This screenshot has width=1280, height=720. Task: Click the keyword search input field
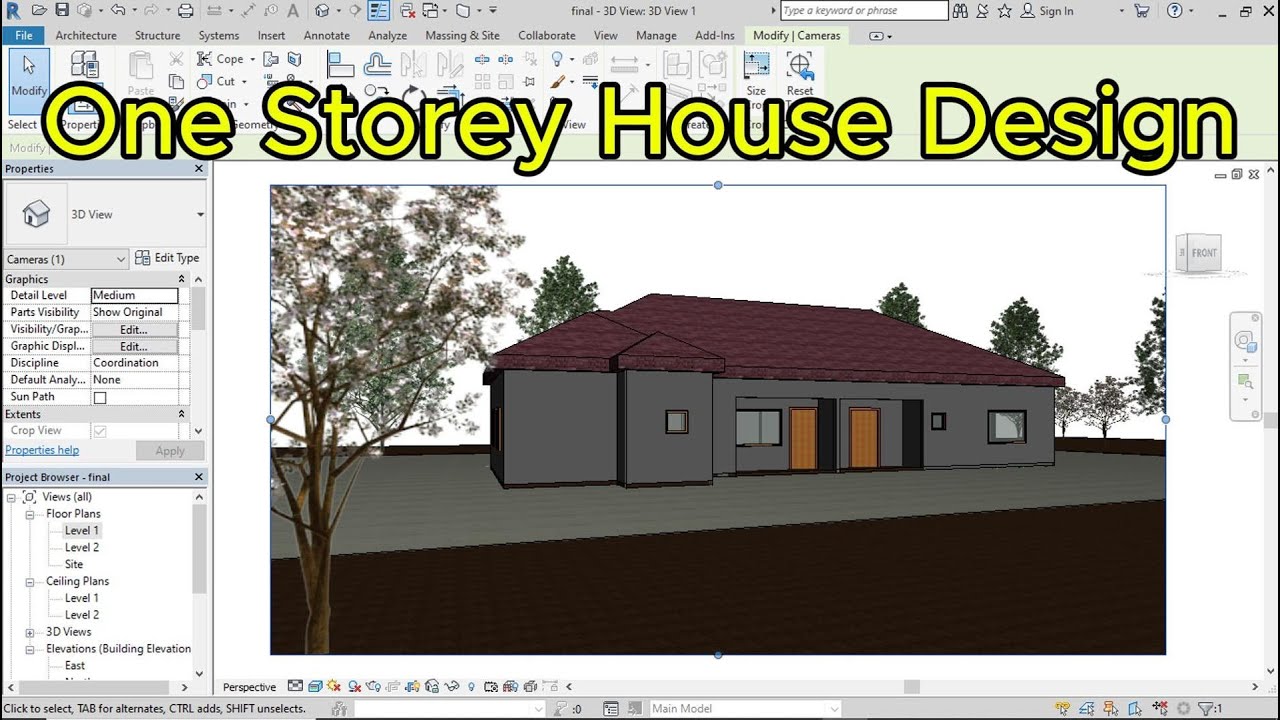(864, 10)
